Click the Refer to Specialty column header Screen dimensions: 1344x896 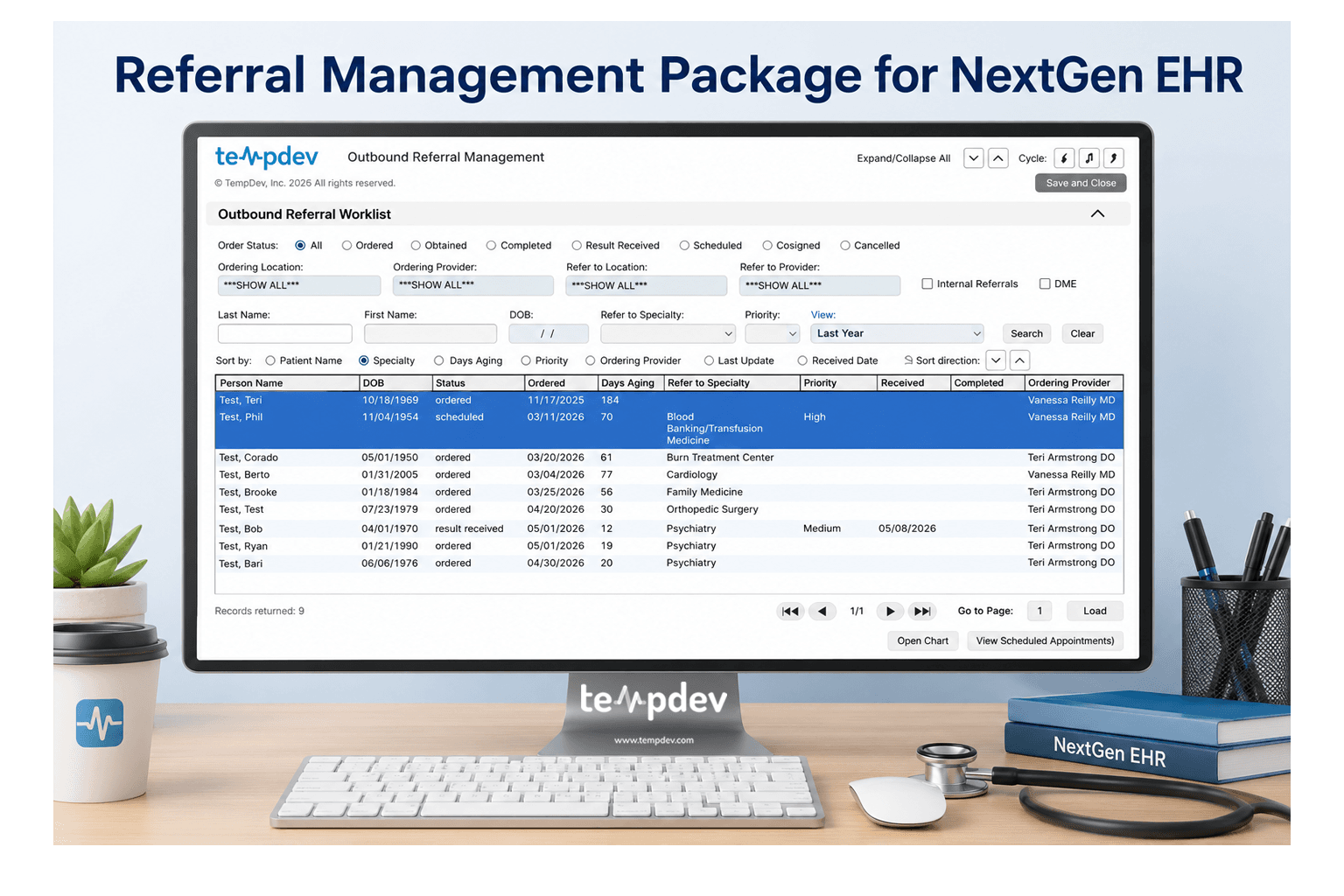coord(731,383)
